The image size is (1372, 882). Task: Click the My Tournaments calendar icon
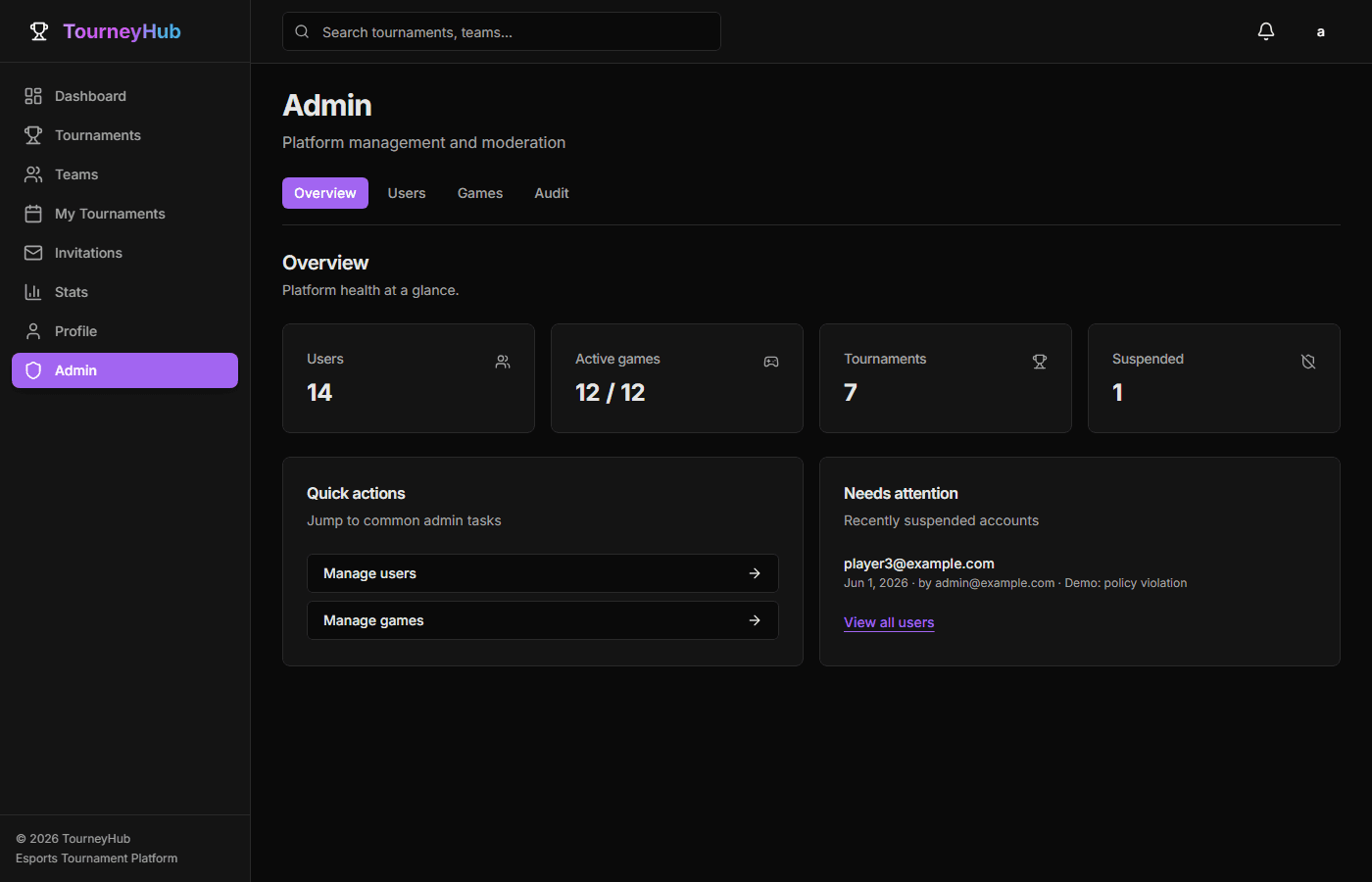coord(33,214)
